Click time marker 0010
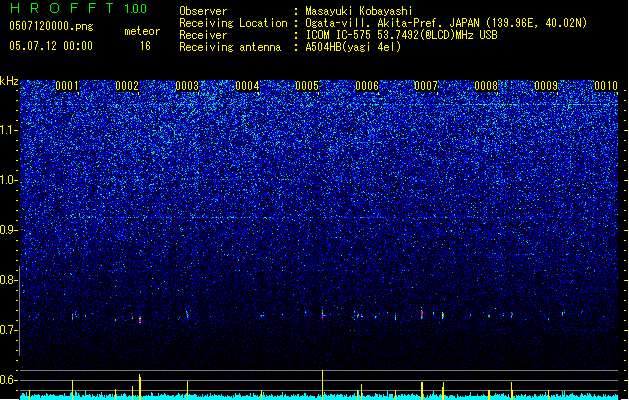Viewport: 629px width, 400px height. point(606,86)
